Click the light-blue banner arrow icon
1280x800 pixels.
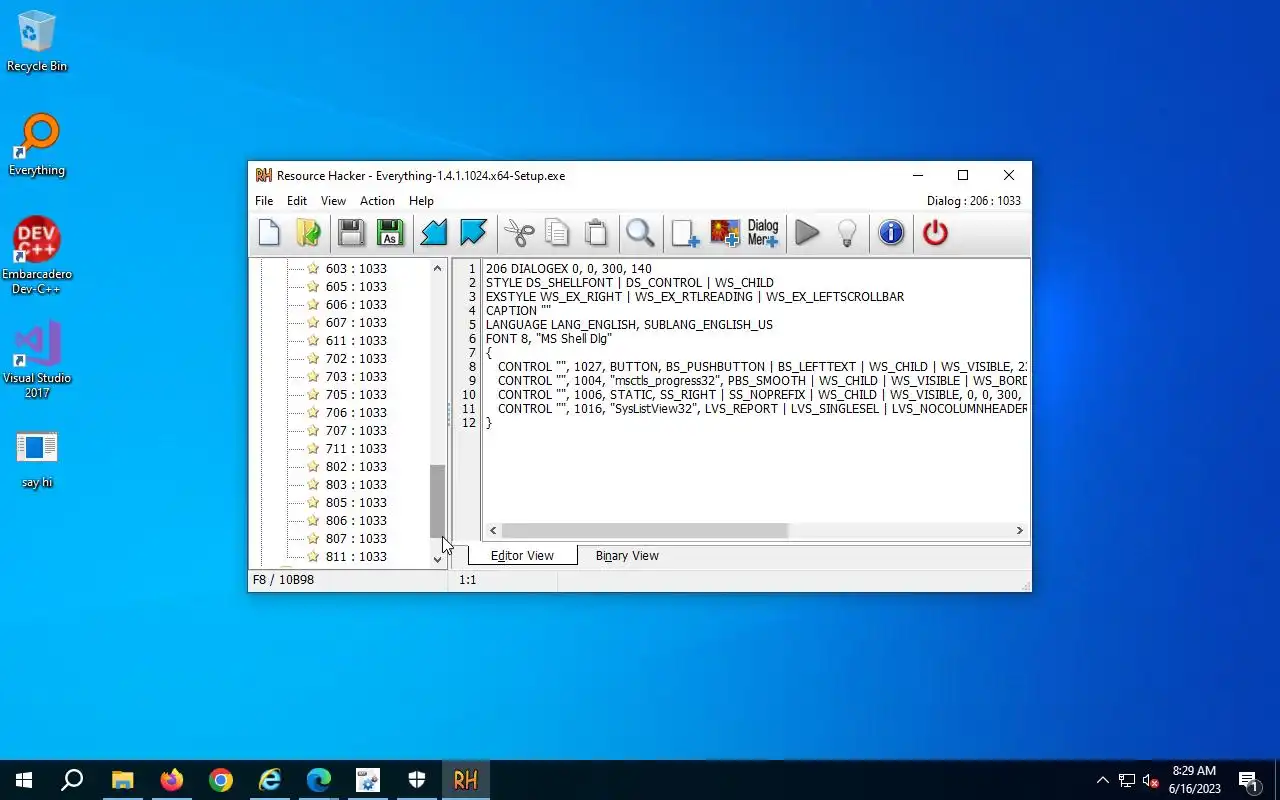tap(473, 233)
